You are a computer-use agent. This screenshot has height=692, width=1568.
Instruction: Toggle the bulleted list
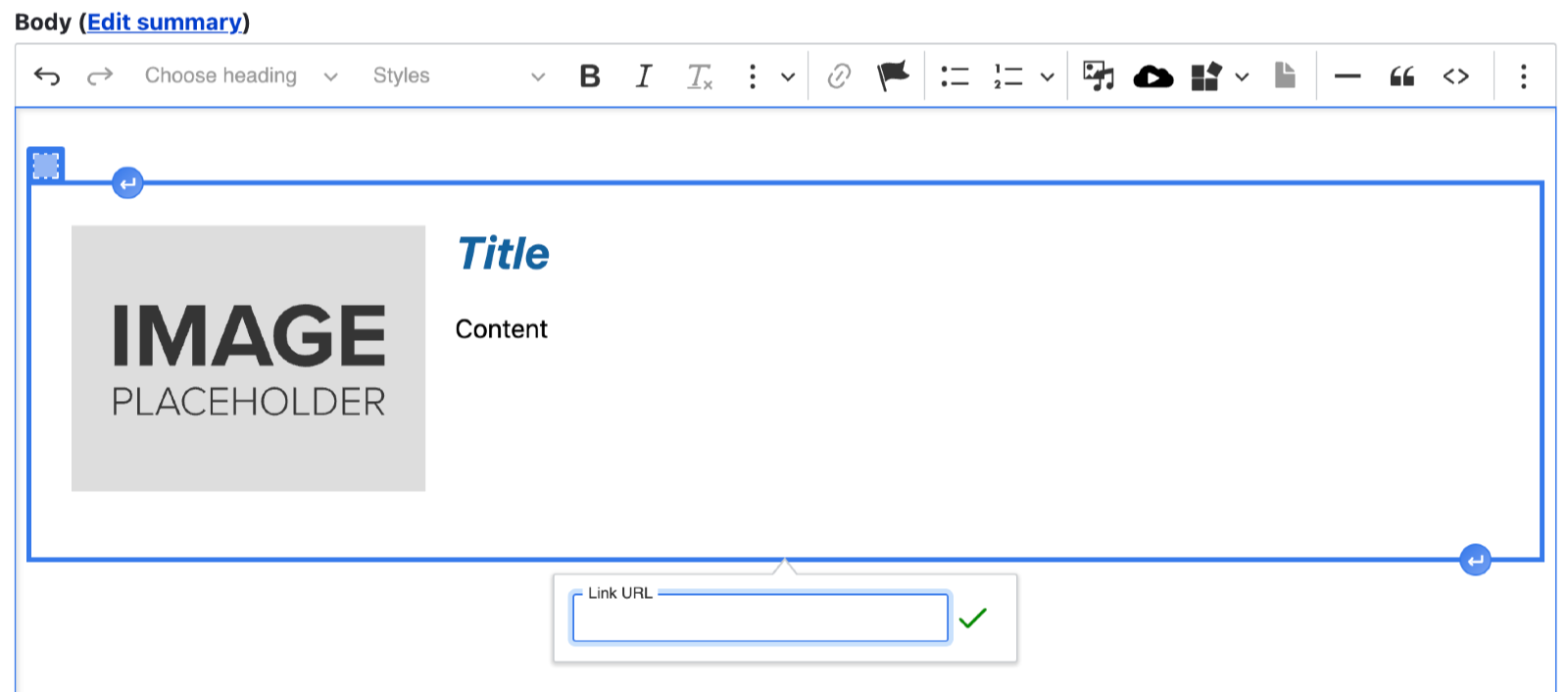point(955,76)
